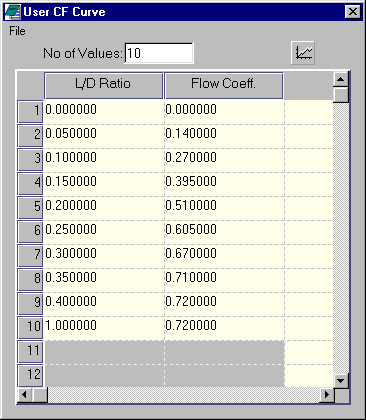Select row header 6
This screenshot has width=366, height=420.
[30, 232]
